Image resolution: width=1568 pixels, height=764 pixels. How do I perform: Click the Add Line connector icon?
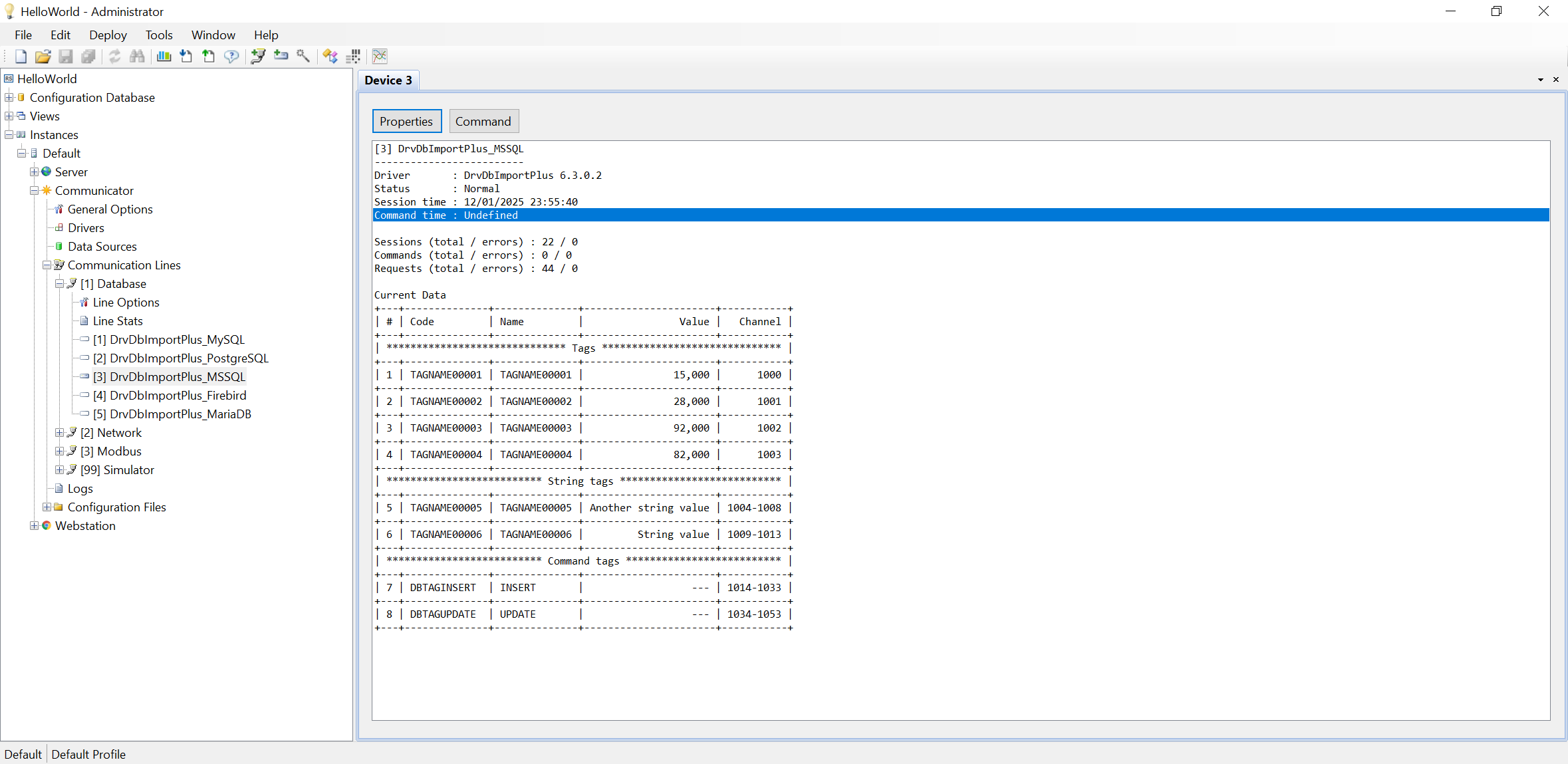(258, 57)
